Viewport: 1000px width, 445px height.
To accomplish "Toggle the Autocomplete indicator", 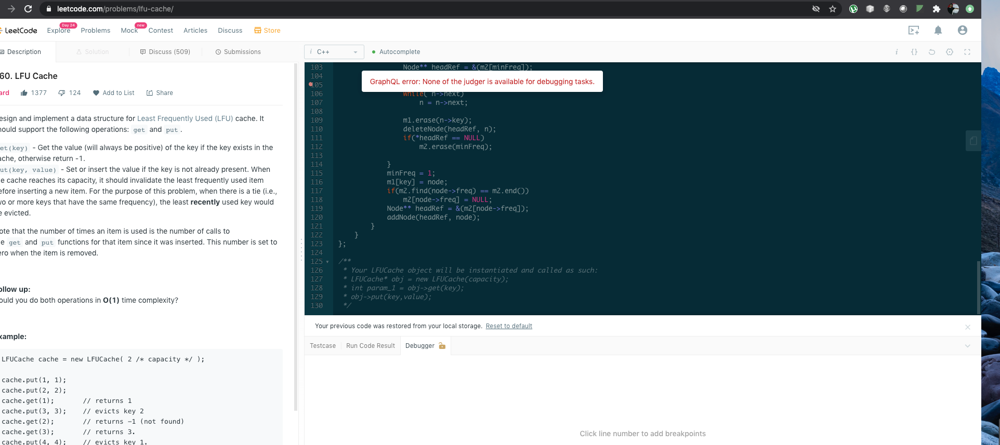I will [396, 52].
